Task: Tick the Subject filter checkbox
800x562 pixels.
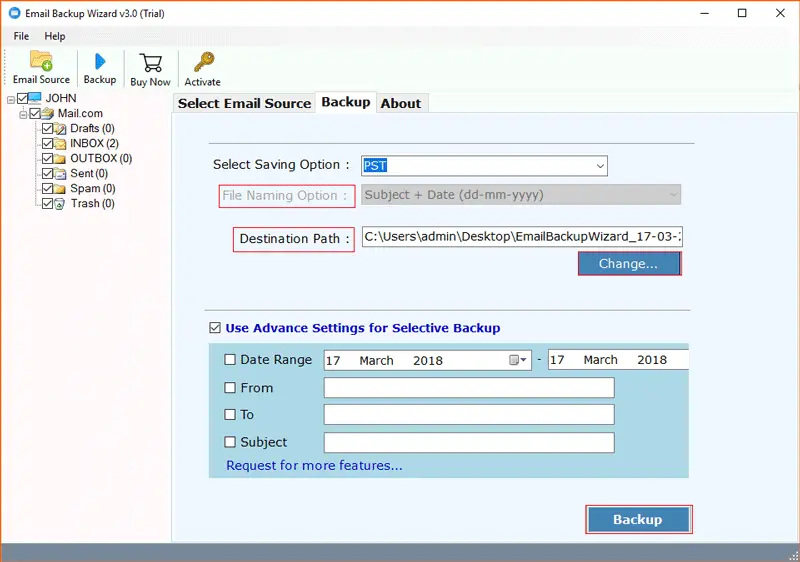Action: 231,442
